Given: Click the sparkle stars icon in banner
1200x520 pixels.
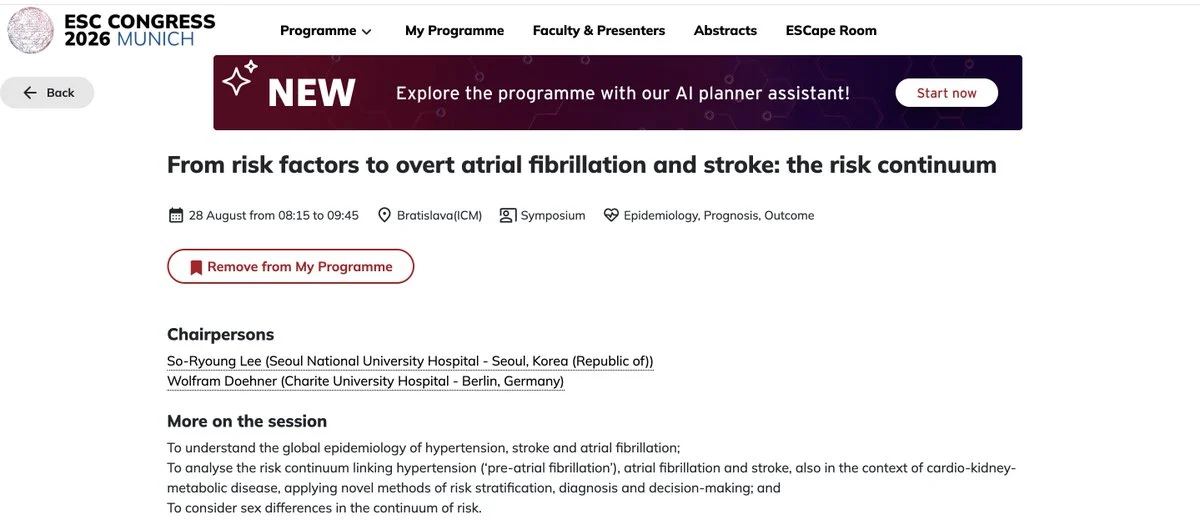Looking at the screenshot, I should pyautogui.click(x=240, y=78).
